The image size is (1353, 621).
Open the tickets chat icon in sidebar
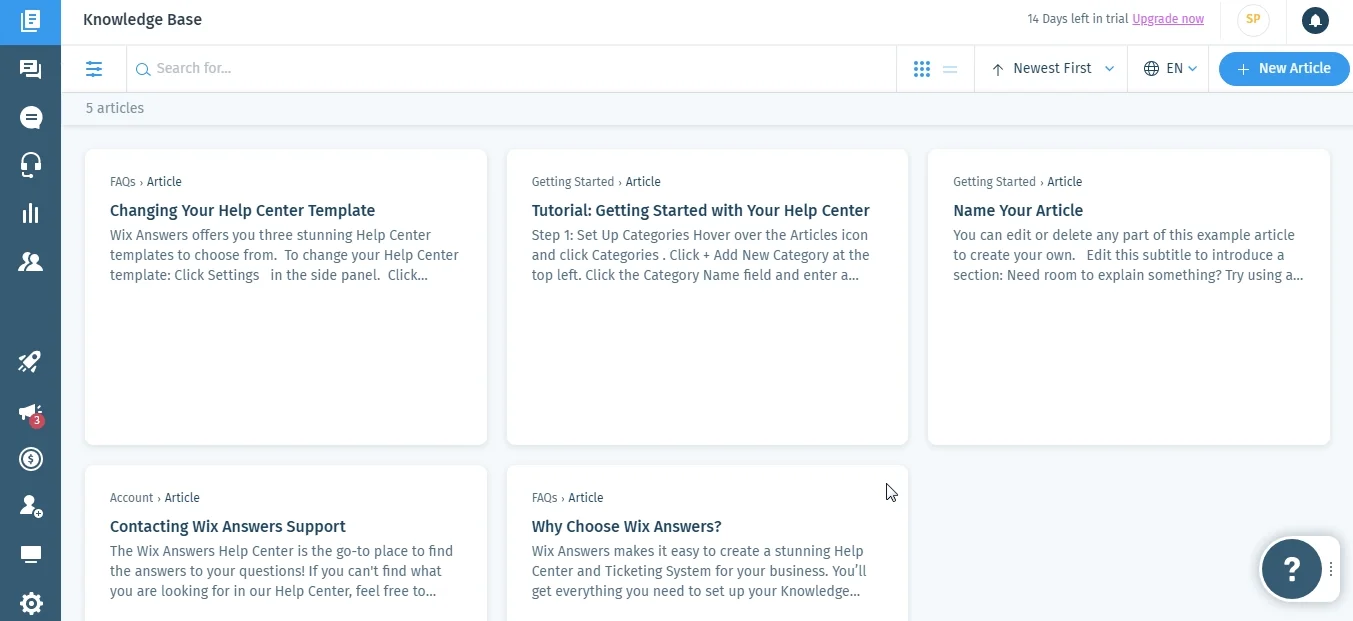[30, 69]
